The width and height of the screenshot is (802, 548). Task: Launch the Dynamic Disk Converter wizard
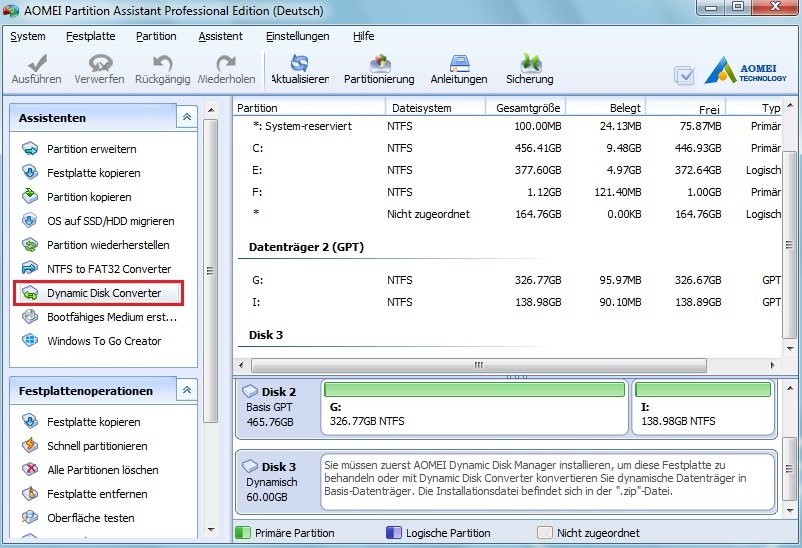pyautogui.click(x=103, y=293)
